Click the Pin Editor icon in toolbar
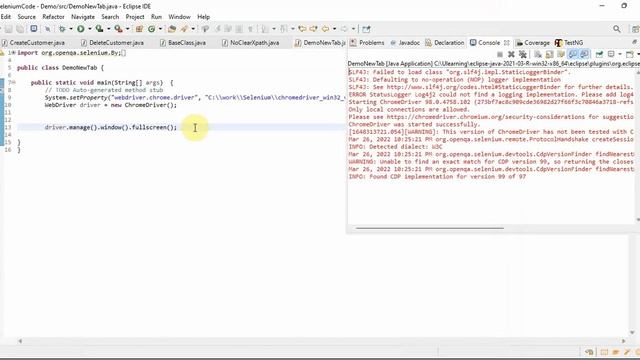The height and width of the screenshot is (360, 640). (366, 29)
